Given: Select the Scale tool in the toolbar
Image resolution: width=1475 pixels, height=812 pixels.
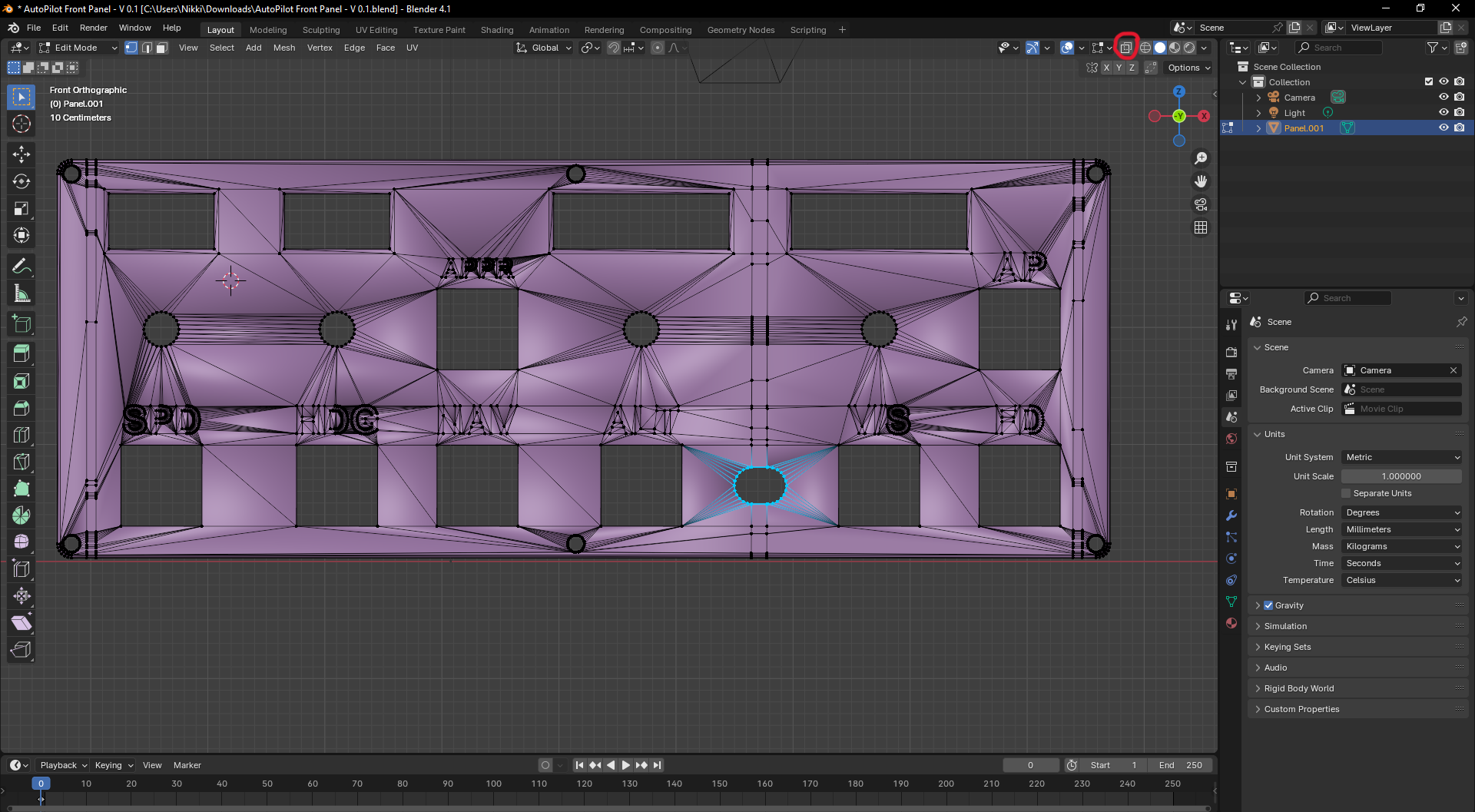Looking at the screenshot, I should pyautogui.click(x=22, y=208).
